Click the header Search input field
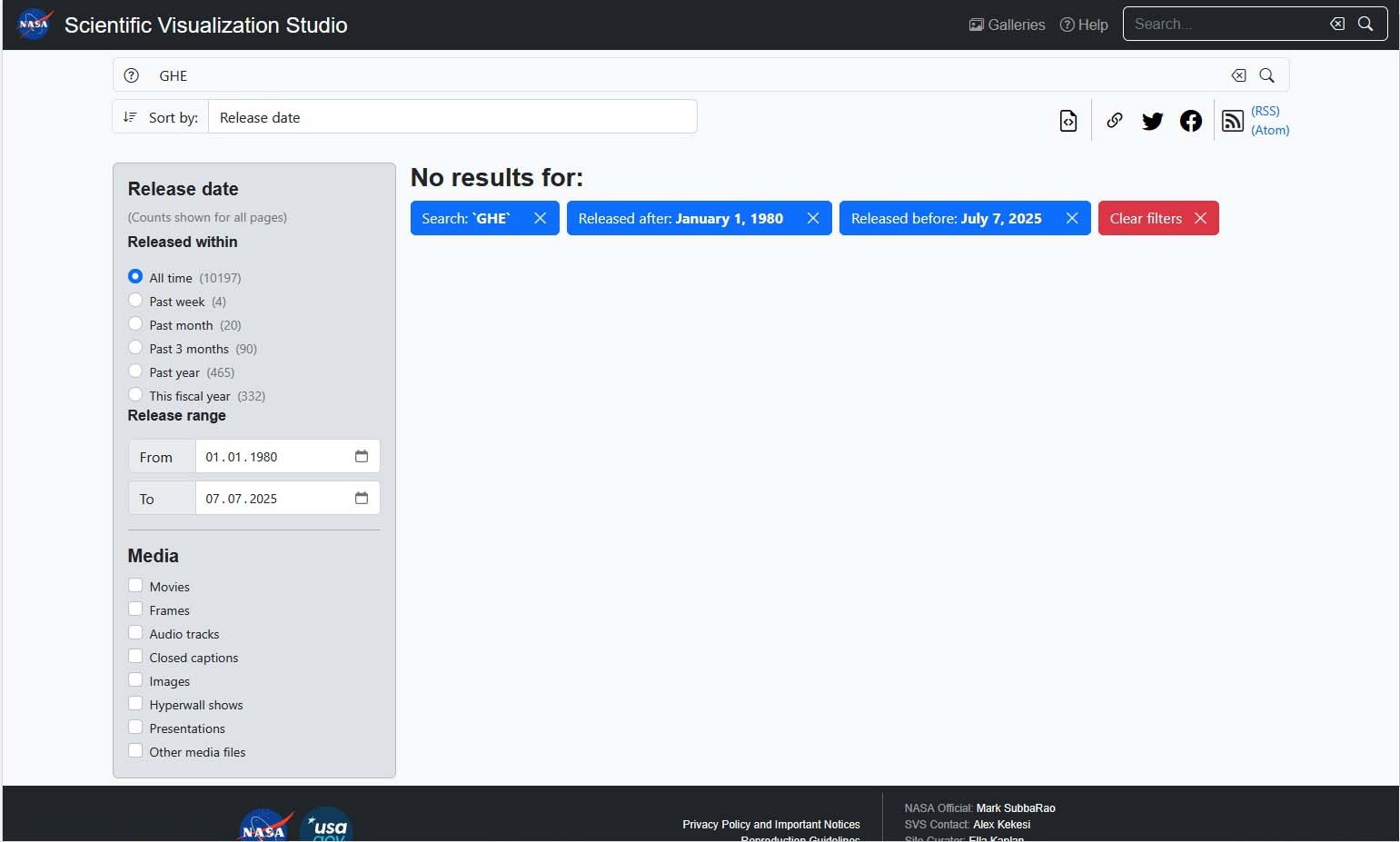1400x842 pixels. click(x=1222, y=25)
